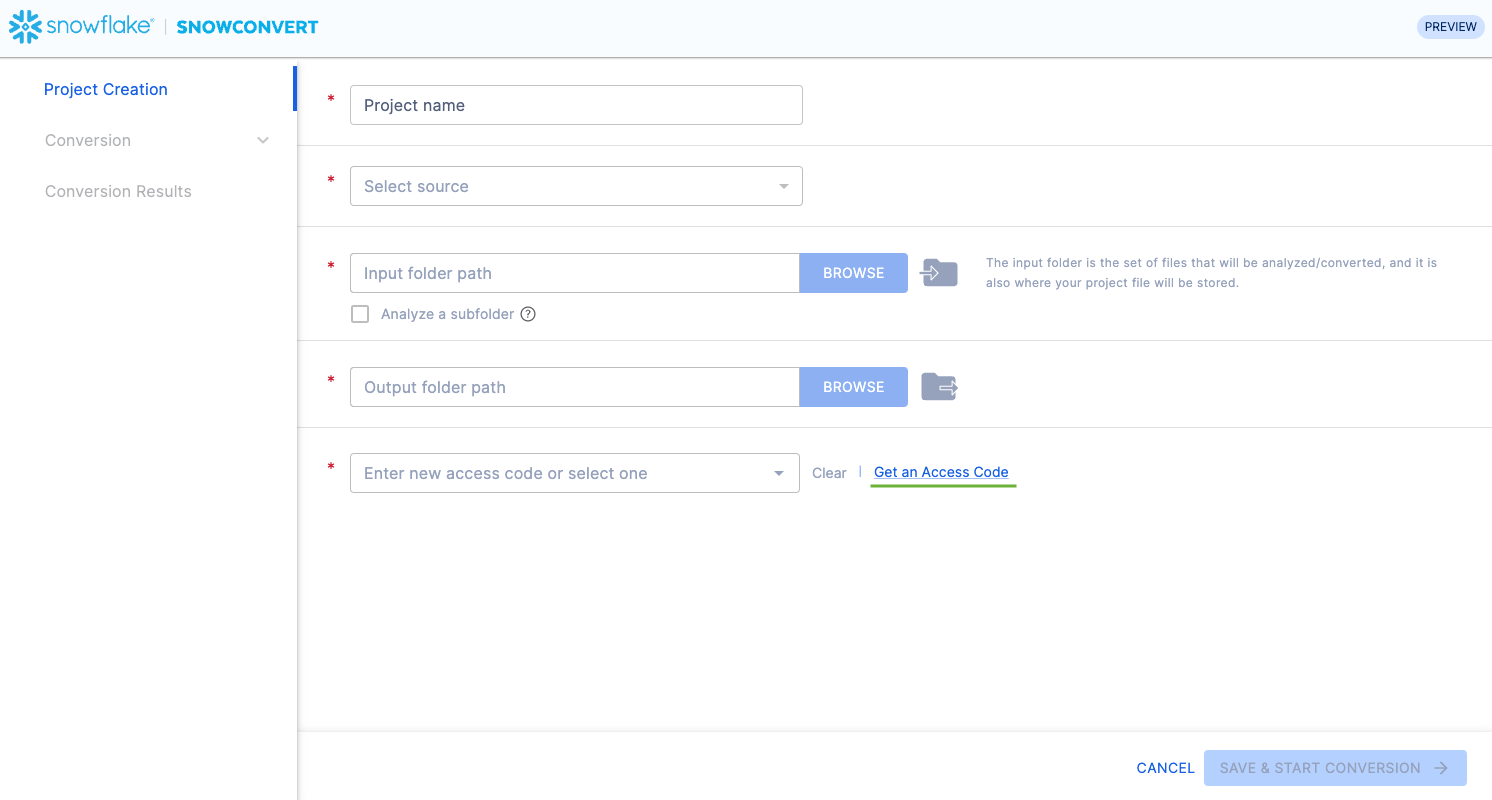Viewport: 1492px width, 800px height.
Task: Click the subfolder help question mark icon
Action: 528,314
